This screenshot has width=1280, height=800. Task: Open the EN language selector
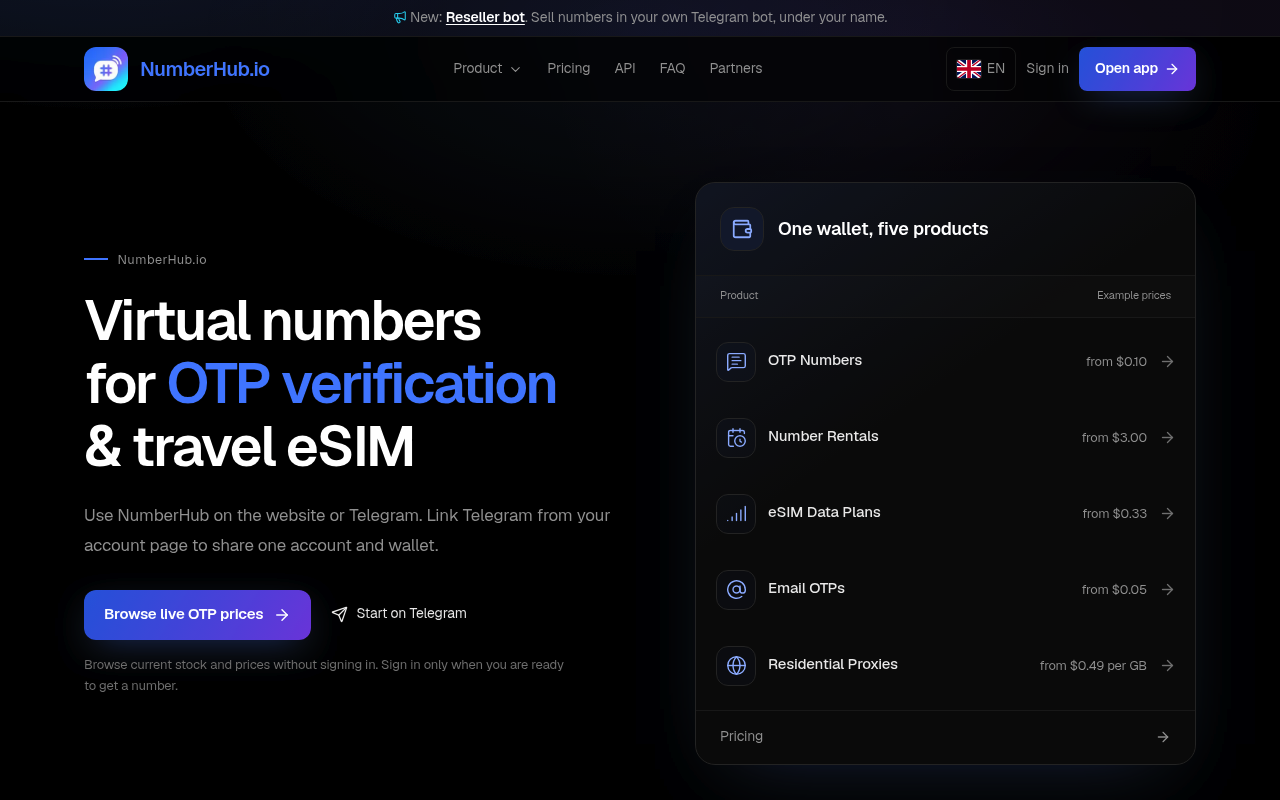coord(981,69)
